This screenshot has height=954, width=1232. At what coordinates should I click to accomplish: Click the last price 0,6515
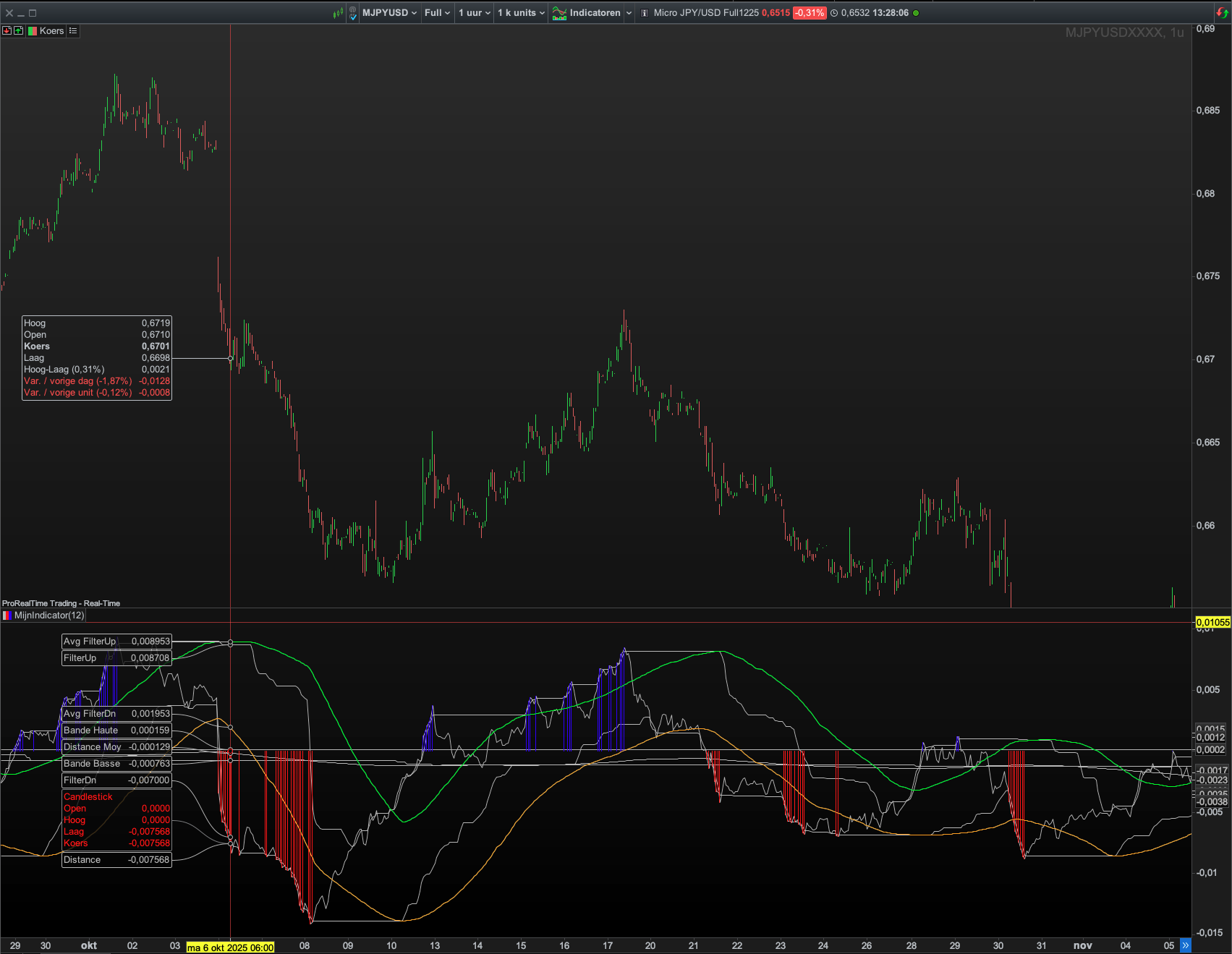[776, 13]
